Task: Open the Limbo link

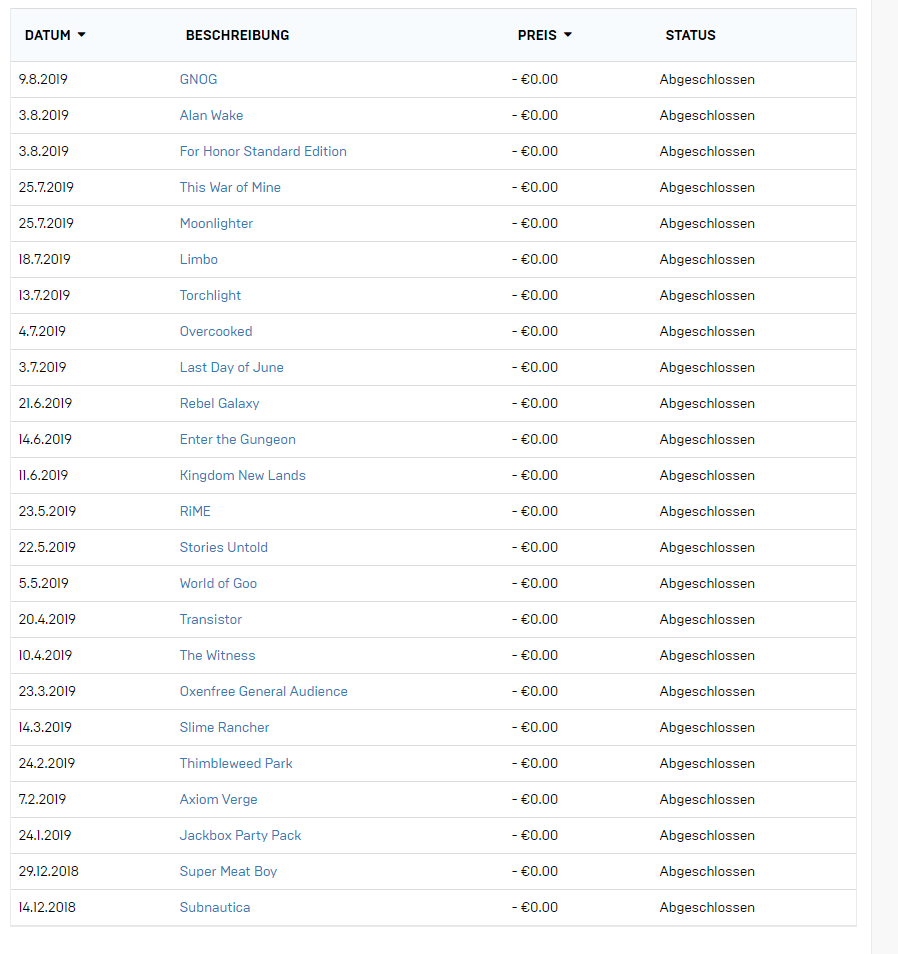Action: coord(198,259)
